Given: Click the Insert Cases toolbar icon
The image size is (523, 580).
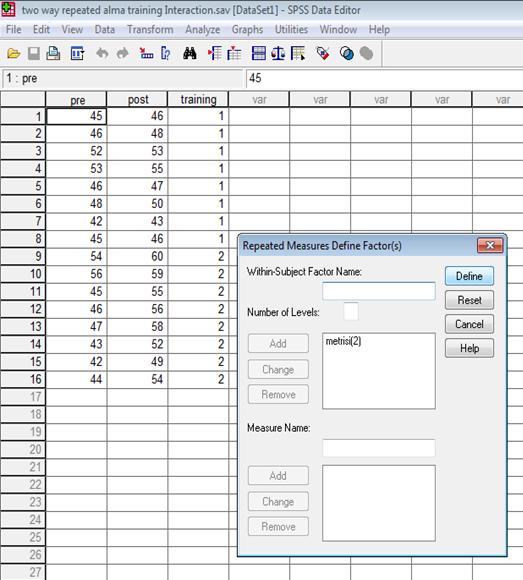Looking at the screenshot, I should click(x=215, y=54).
